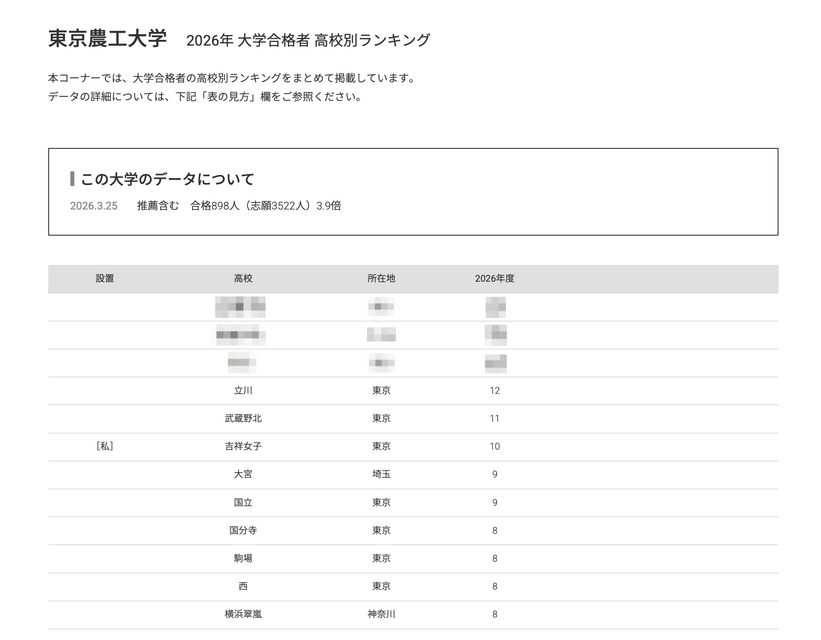Select the school name 西

point(243,587)
